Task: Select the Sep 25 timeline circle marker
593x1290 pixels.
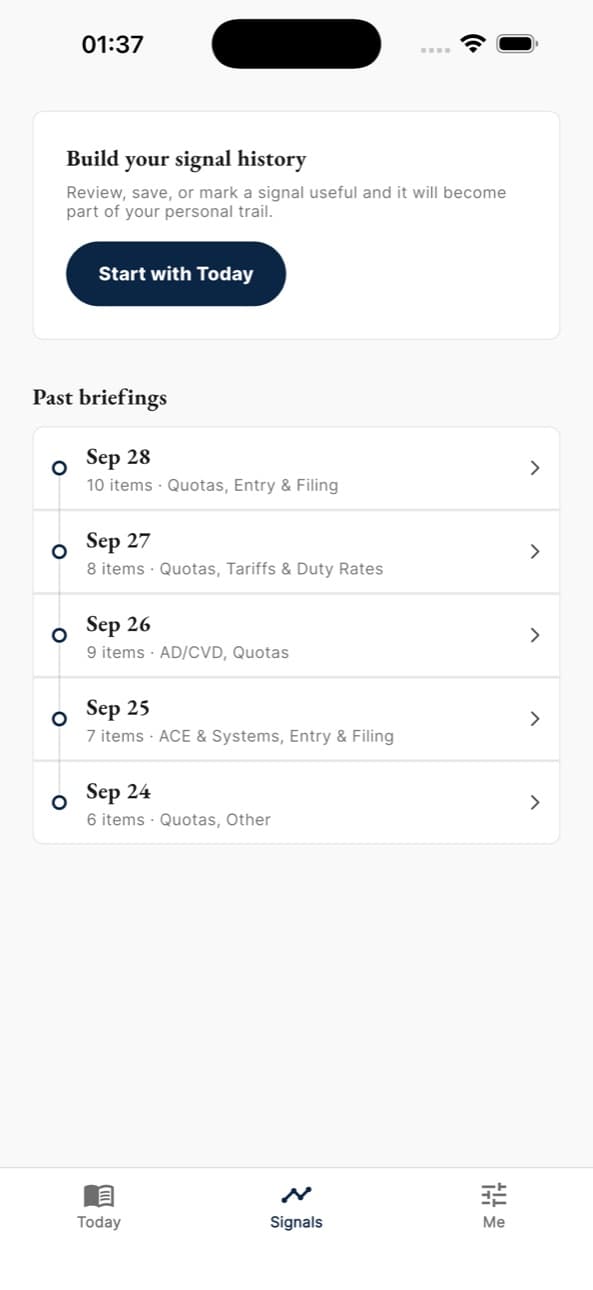Action: pos(59,719)
